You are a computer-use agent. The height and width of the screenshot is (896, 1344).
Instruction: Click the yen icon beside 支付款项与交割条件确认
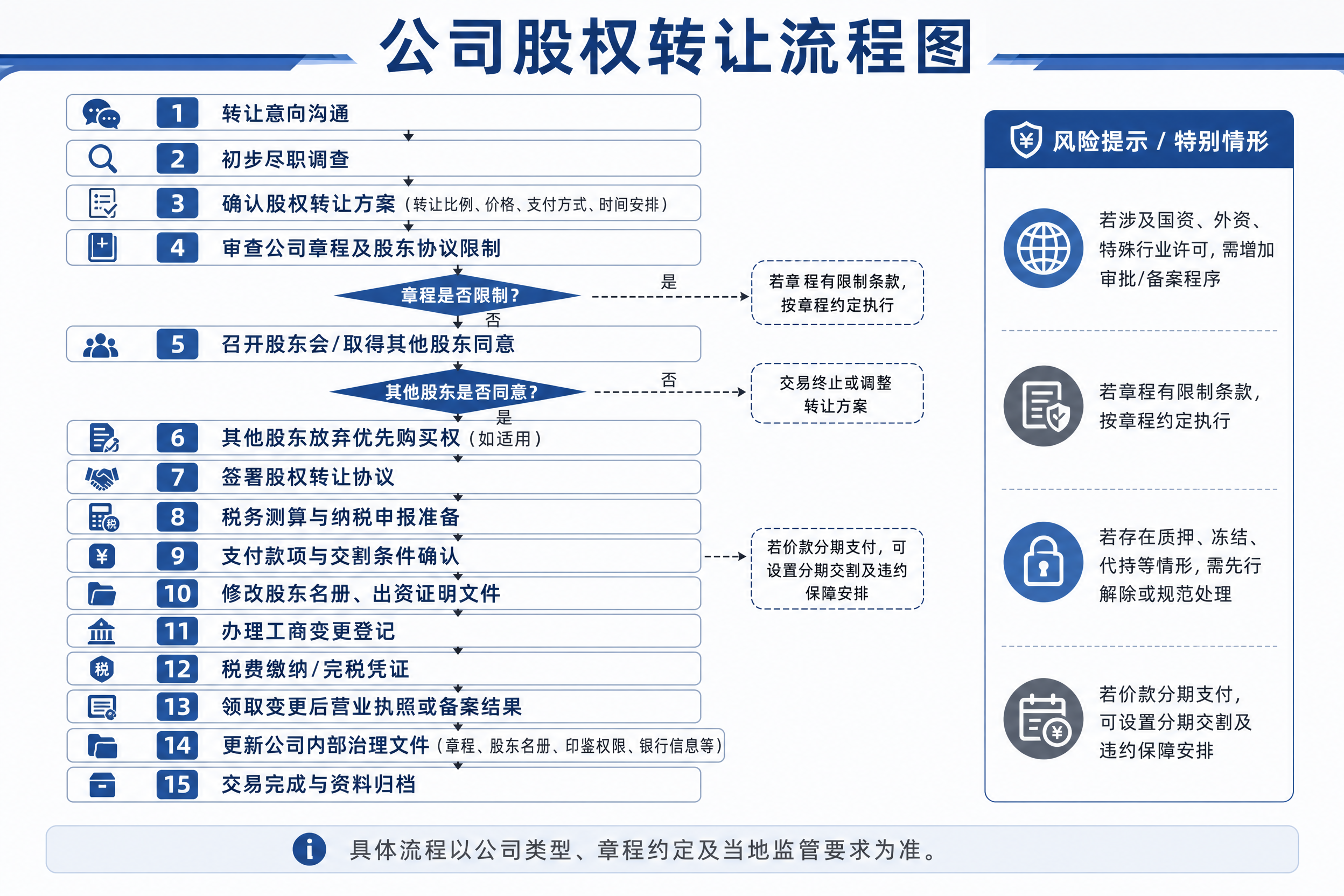click(102, 556)
